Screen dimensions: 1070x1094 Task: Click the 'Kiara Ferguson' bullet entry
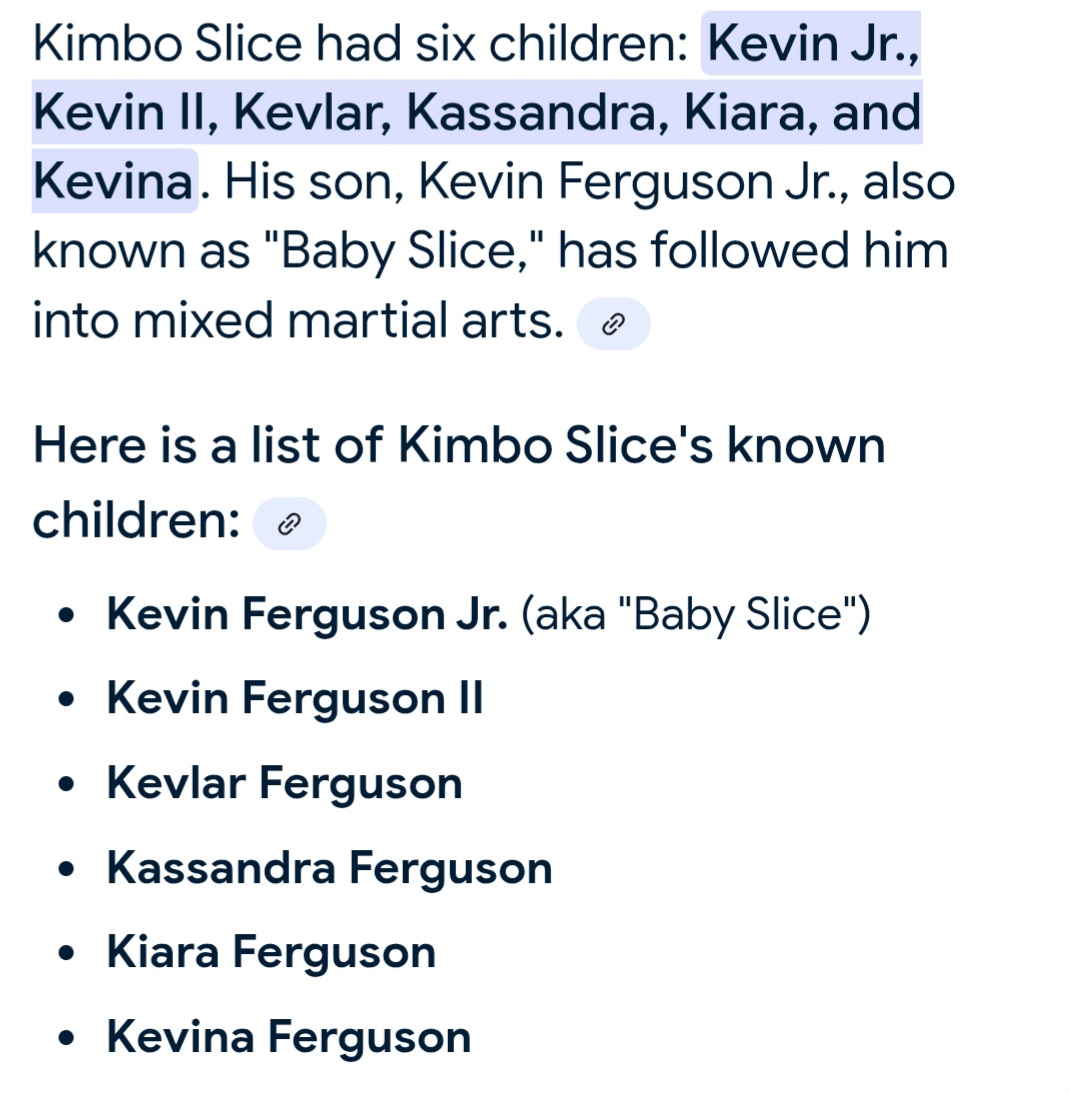point(271,952)
